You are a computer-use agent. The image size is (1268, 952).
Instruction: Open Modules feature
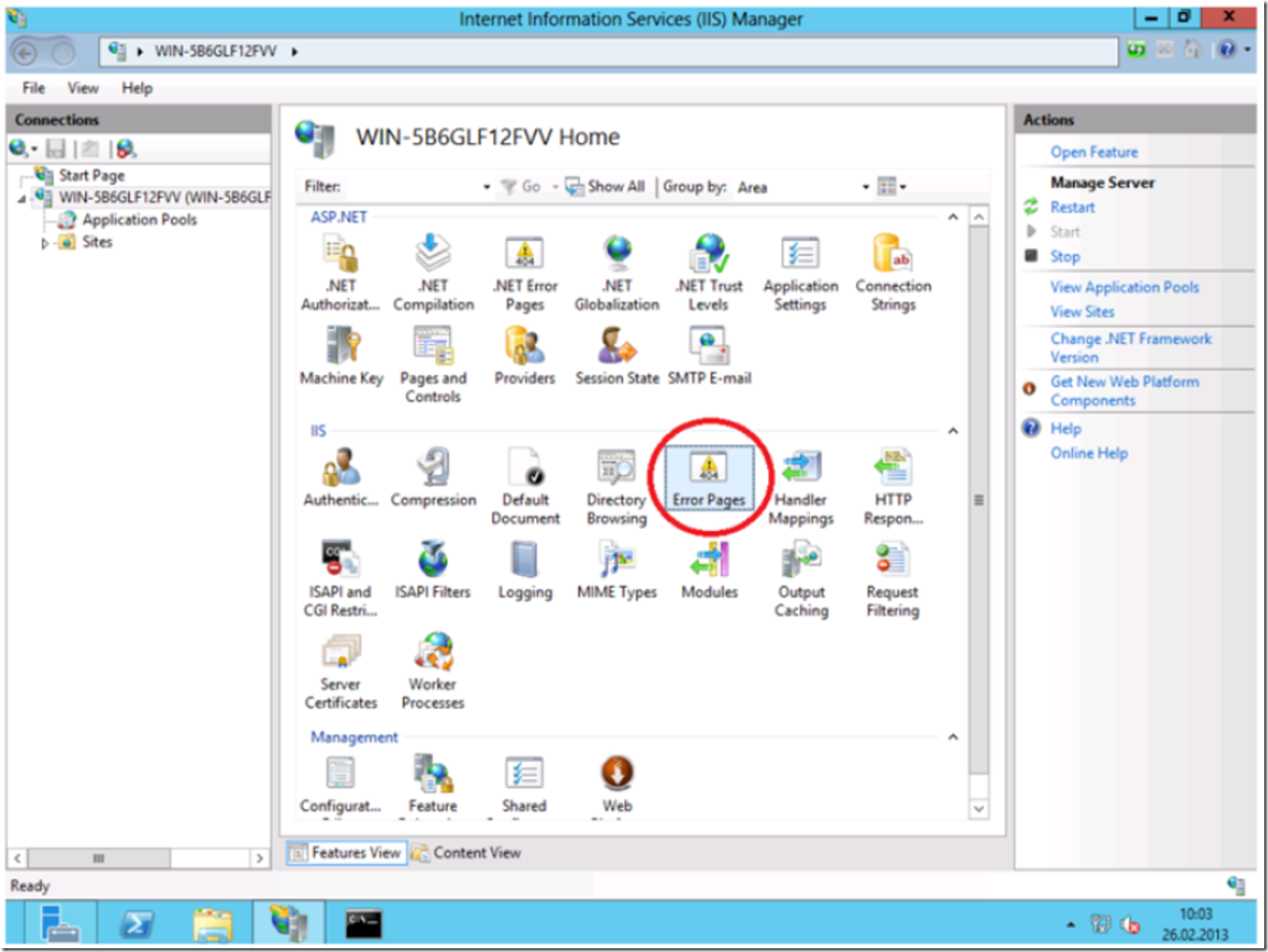pos(709,569)
